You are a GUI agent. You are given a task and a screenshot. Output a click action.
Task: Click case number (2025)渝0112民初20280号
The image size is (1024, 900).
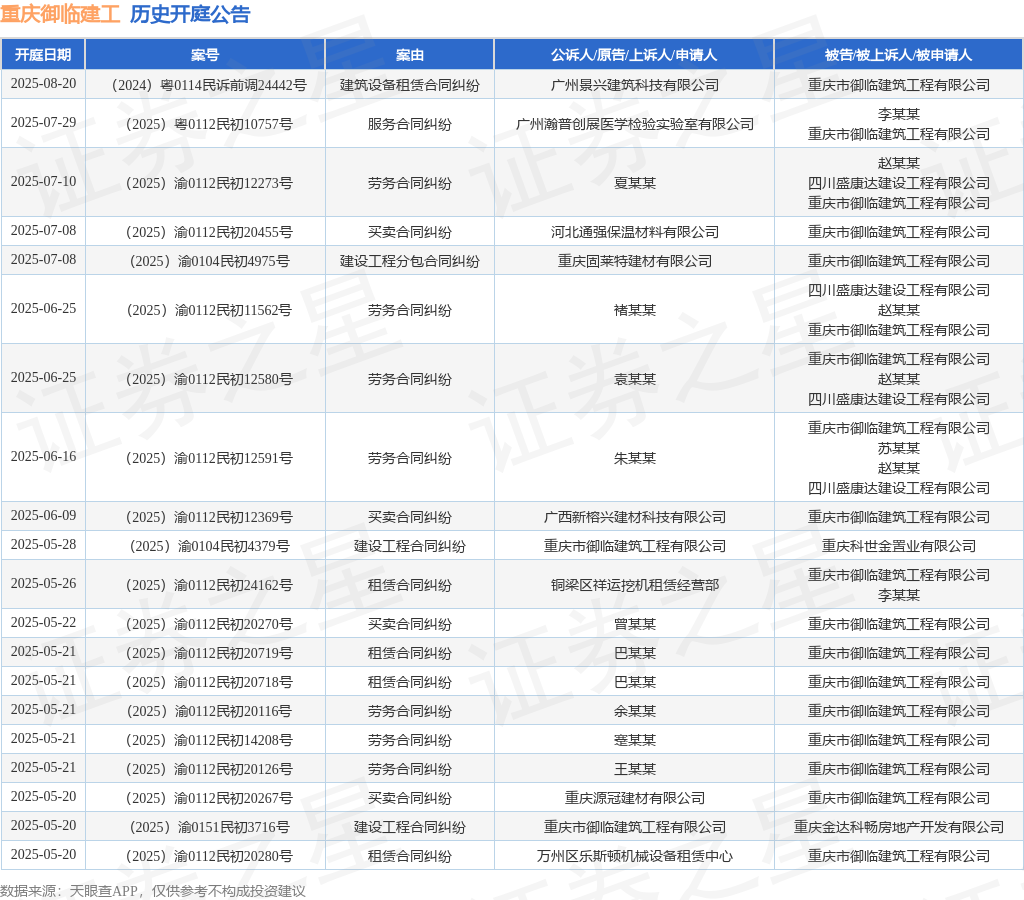click(x=205, y=856)
